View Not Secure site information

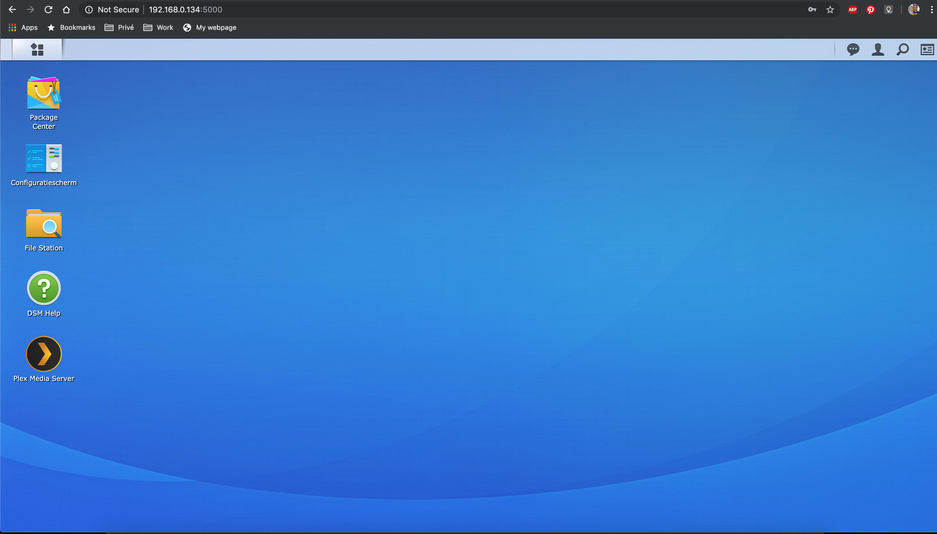pyautogui.click(x=112, y=10)
